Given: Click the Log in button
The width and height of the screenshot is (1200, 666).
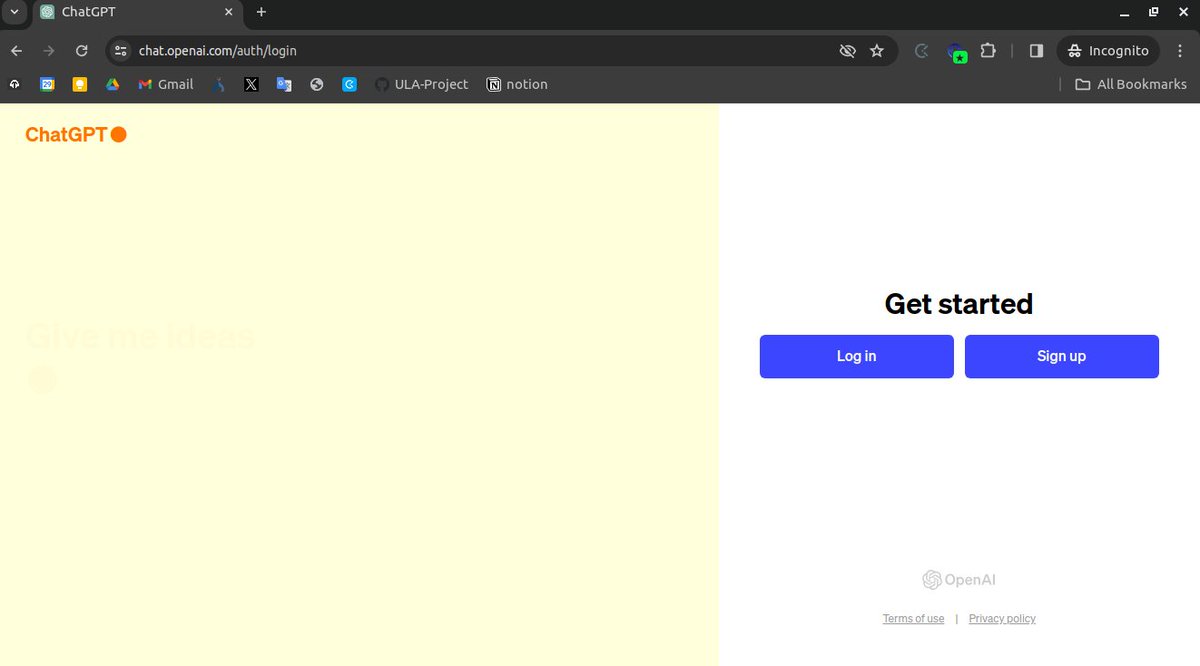Looking at the screenshot, I should click(x=857, y=356).
